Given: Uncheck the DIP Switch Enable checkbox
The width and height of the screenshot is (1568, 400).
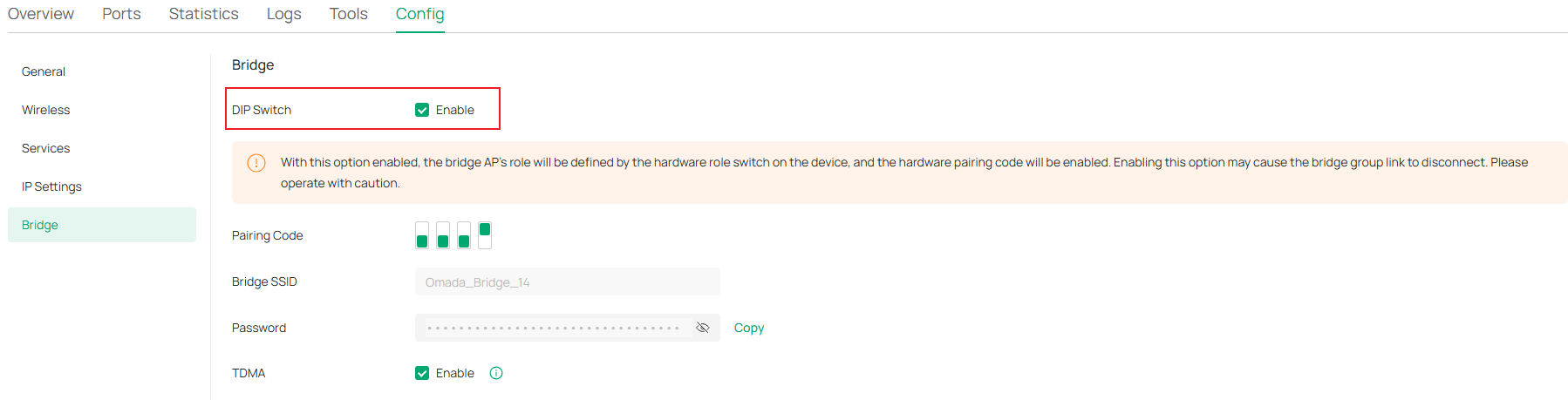Looking at the screenshot, I should click(x=422, y=110).
